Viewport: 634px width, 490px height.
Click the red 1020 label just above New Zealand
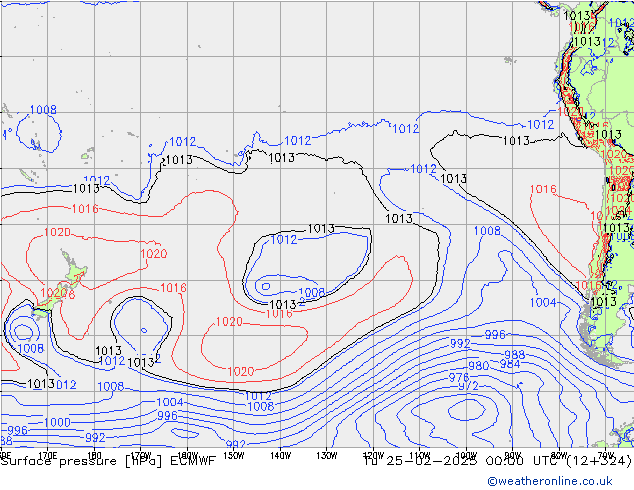[x=57, y=232]
